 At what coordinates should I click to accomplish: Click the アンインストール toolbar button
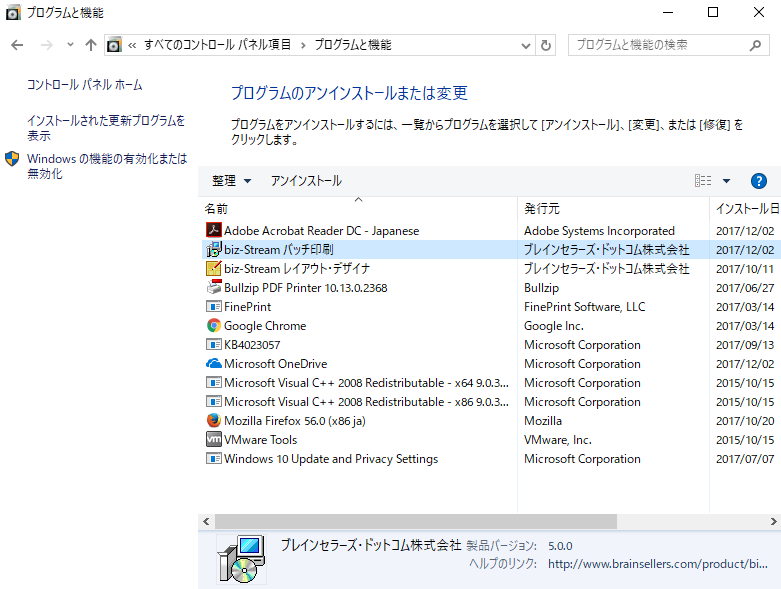pyautogui.click(x=306, y=181)
